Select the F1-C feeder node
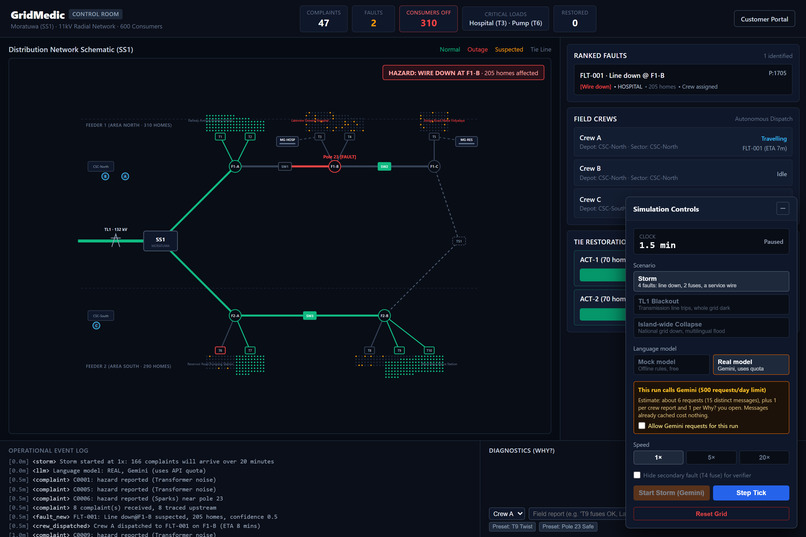 click(434, 166)
